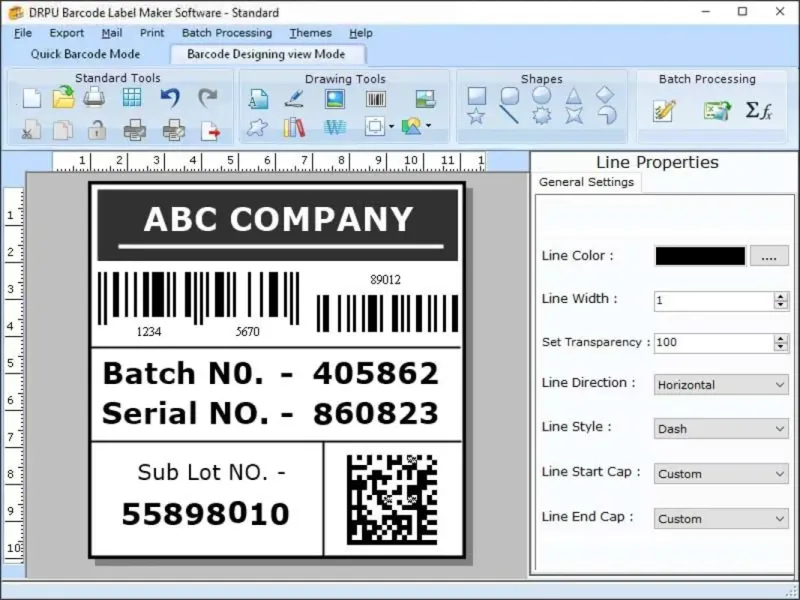Screen dimensions: 800x600
Task: Select the Signature pen tool
Action: point(294,98)
